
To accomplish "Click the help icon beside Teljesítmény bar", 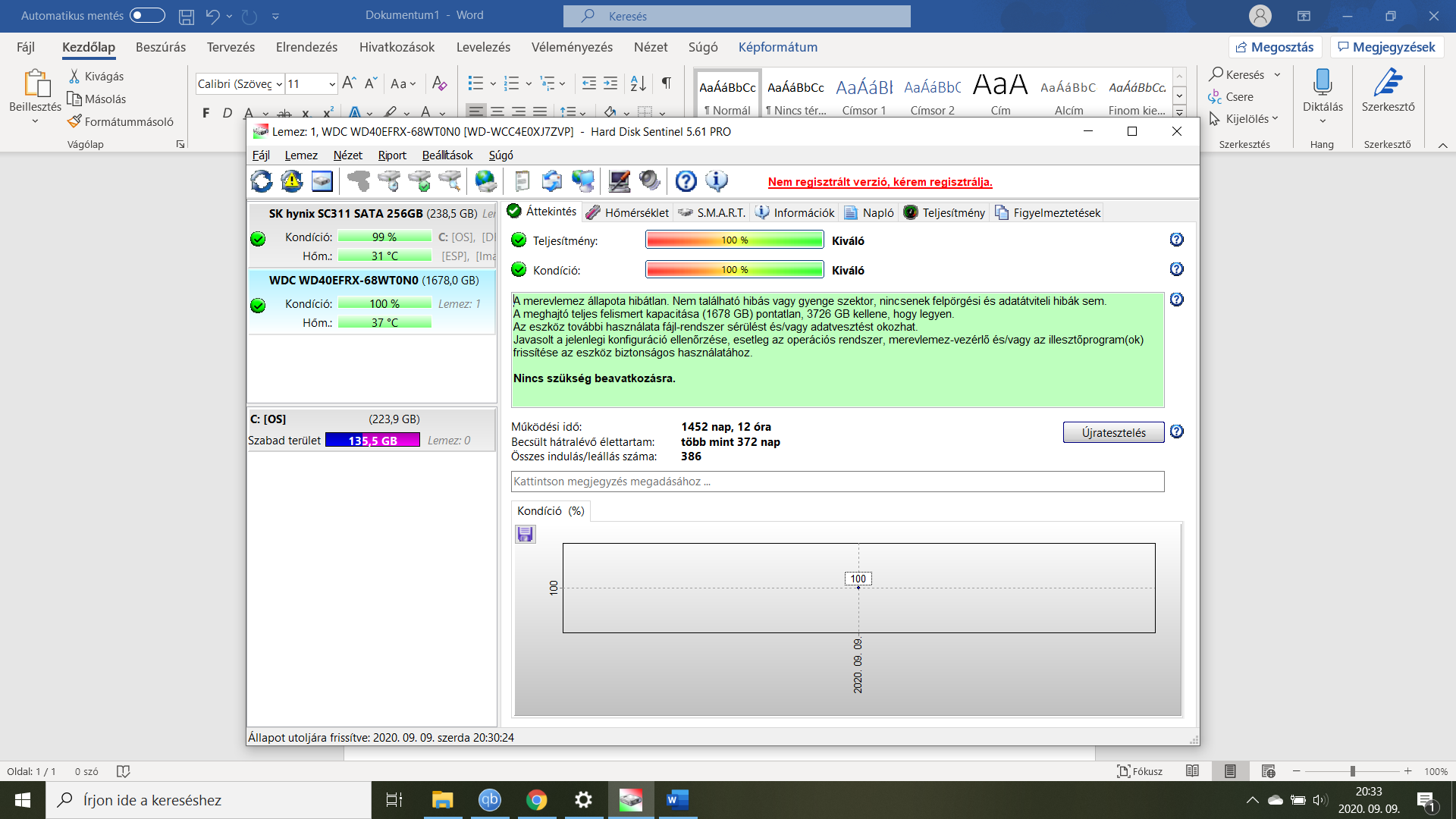I will 1177,240.
